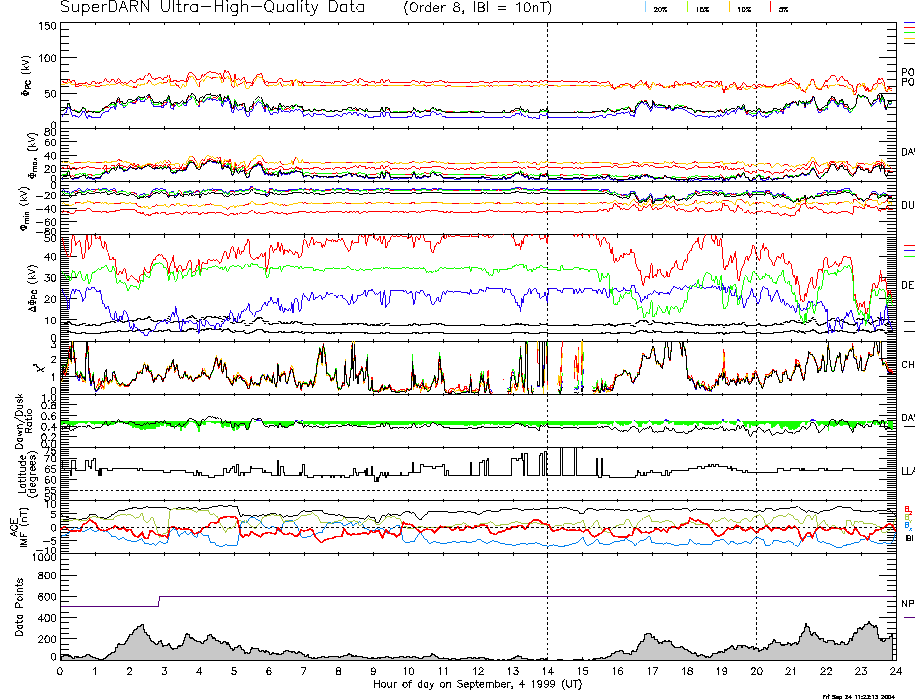Click hour 24 tick label on x-axis
915x700 pixels.
895,671
